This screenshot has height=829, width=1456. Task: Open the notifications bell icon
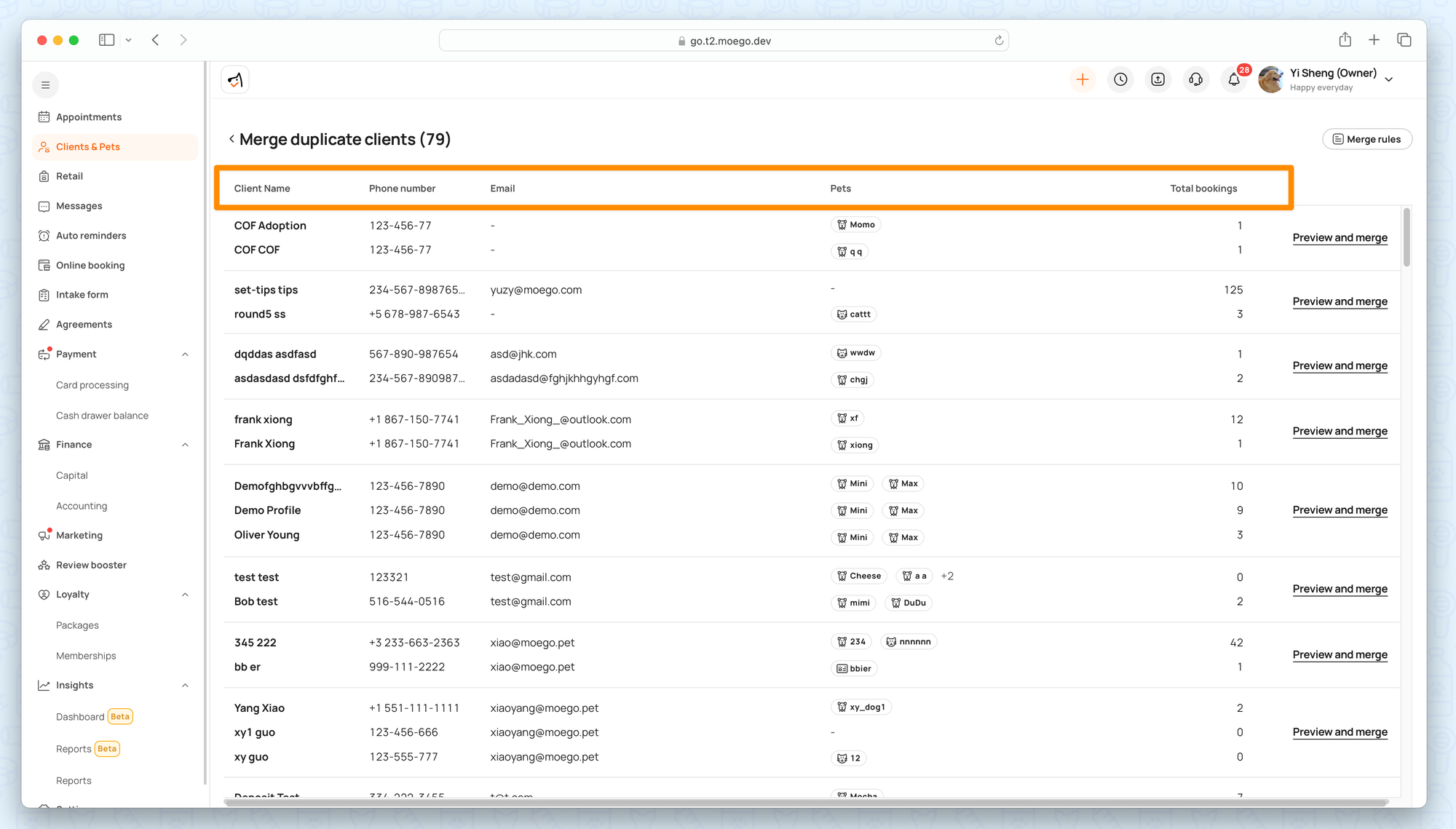coord(1234,80)
